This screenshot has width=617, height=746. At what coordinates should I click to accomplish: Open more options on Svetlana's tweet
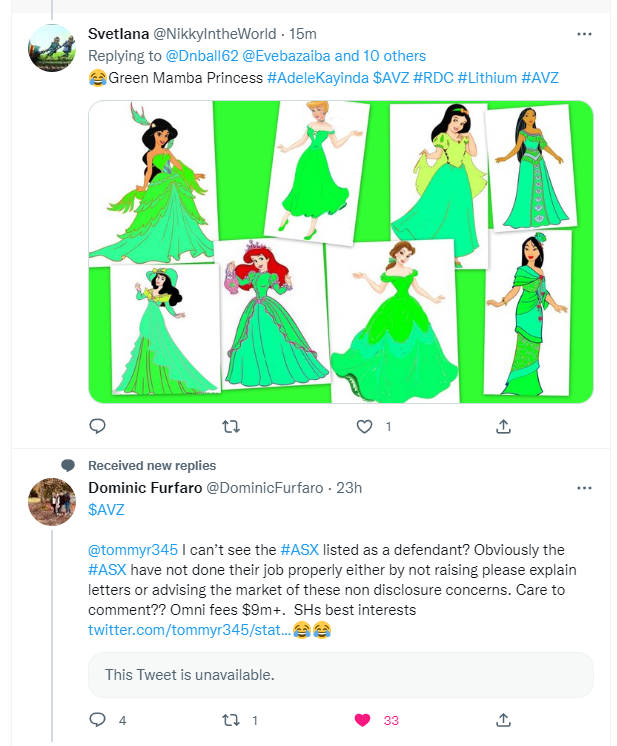click(x=584, y=35)
